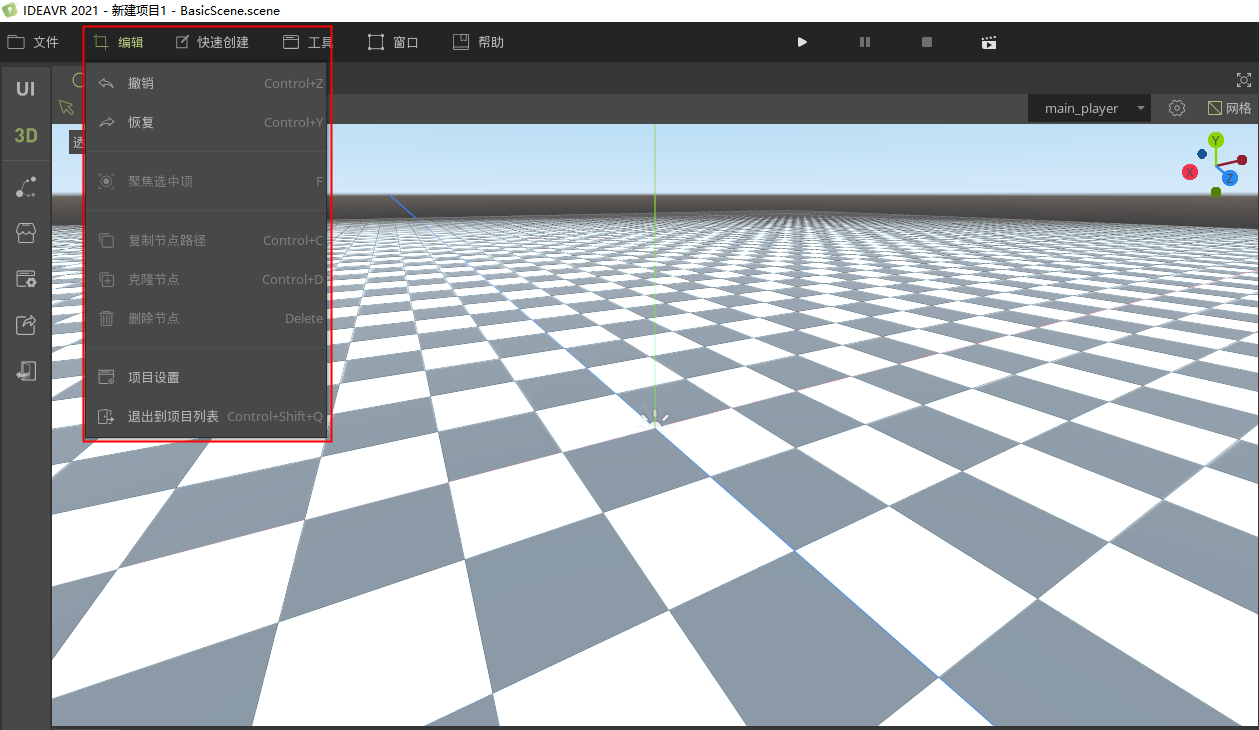The width and height of the screenshot is (1259, 730).
Task: Choose 撤销 in the edit menu
Action: [207, 83]
